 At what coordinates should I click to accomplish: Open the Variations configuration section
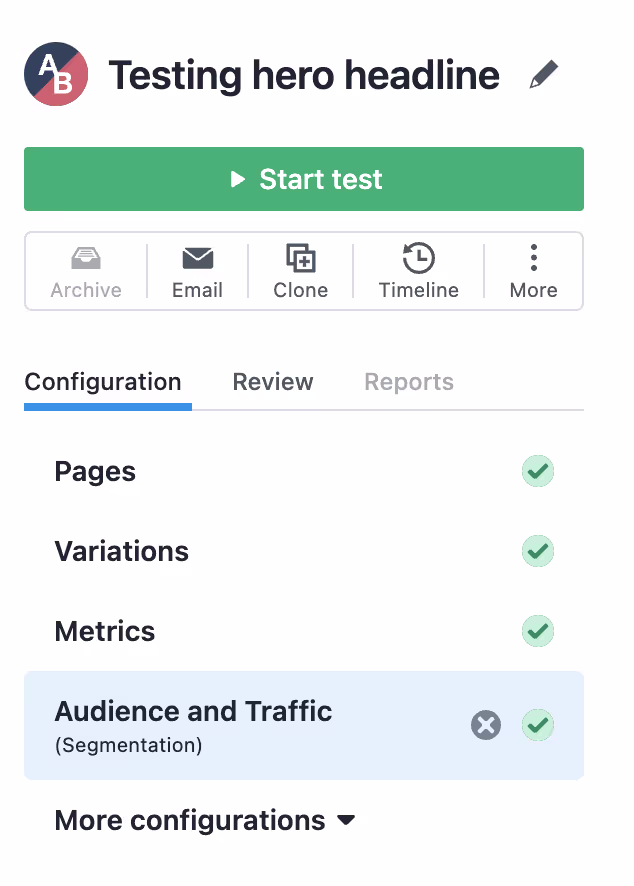(304, 551)
